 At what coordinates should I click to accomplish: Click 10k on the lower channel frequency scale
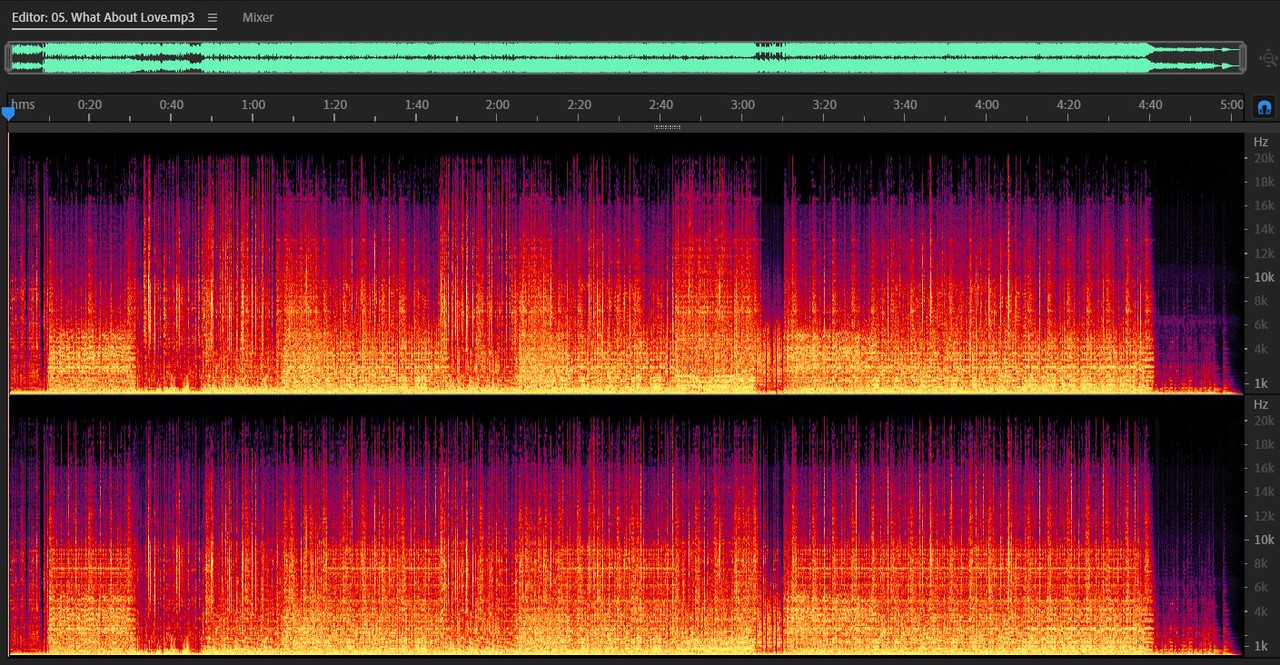coord(1264,539)
